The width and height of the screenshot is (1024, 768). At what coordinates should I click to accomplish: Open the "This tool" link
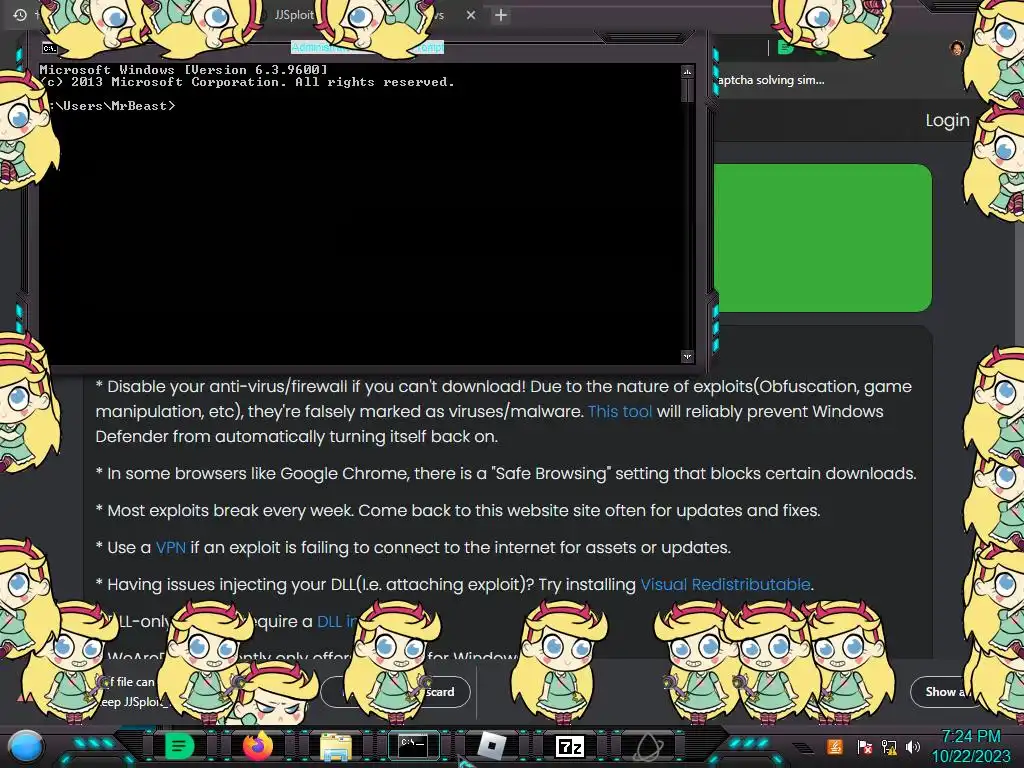click(x=620, y=411)
